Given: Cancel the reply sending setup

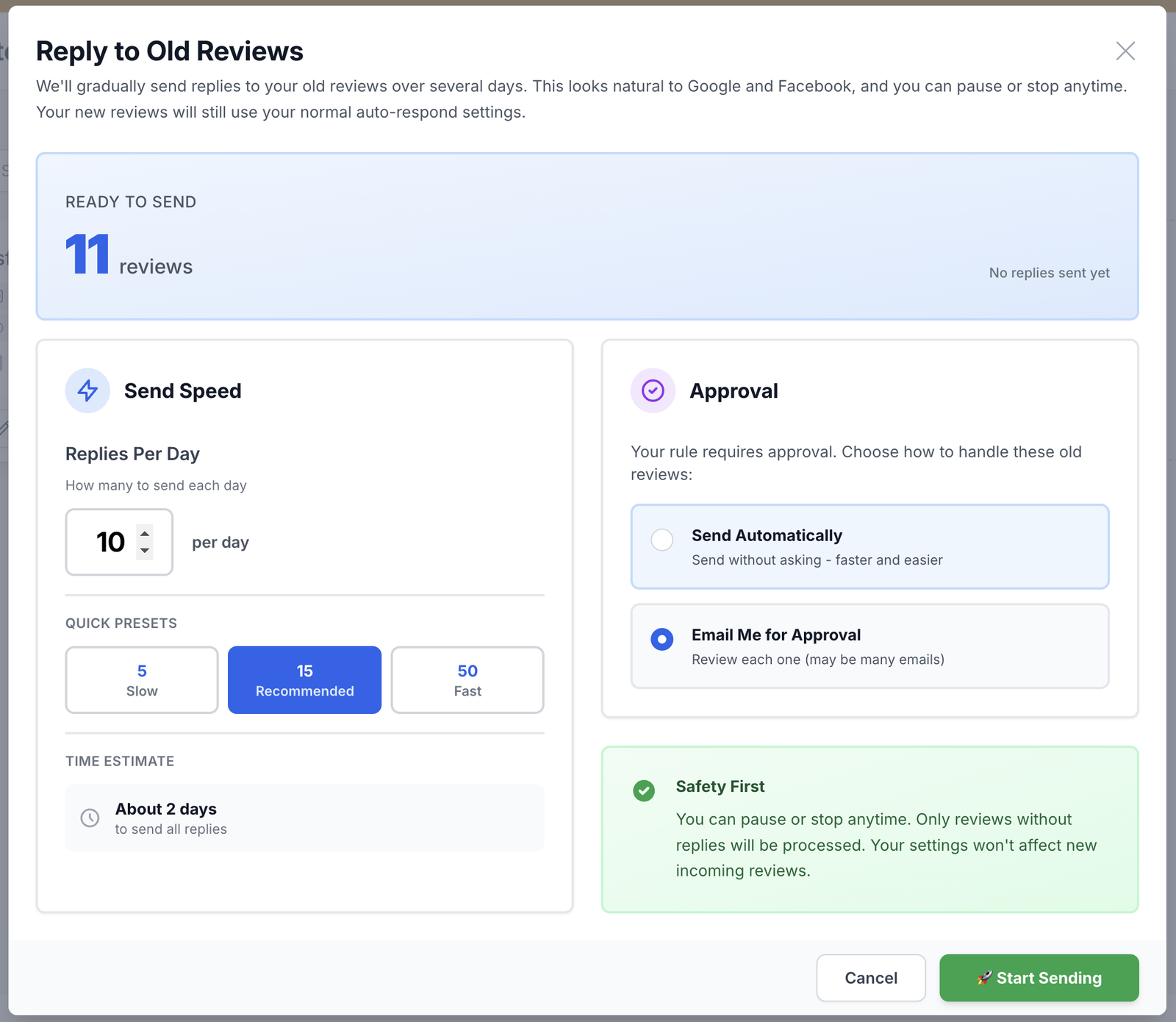Looking at the screenshot, I should point(870,978).
